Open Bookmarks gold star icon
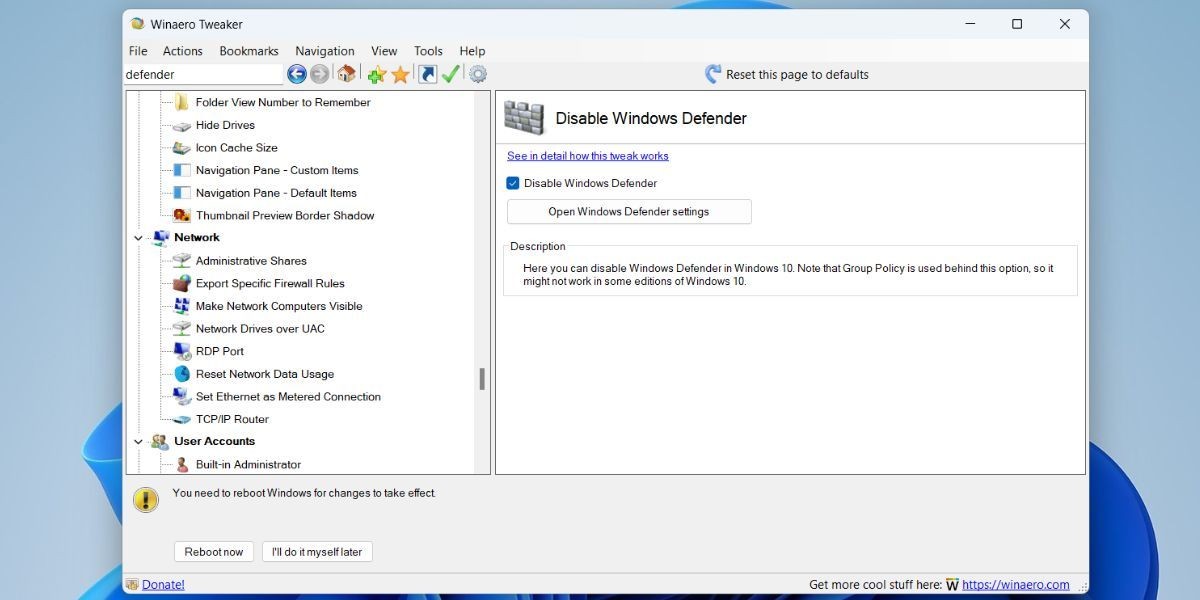Image resolution: width=1200 pixels, height=600 pixels. pos(400,74)
